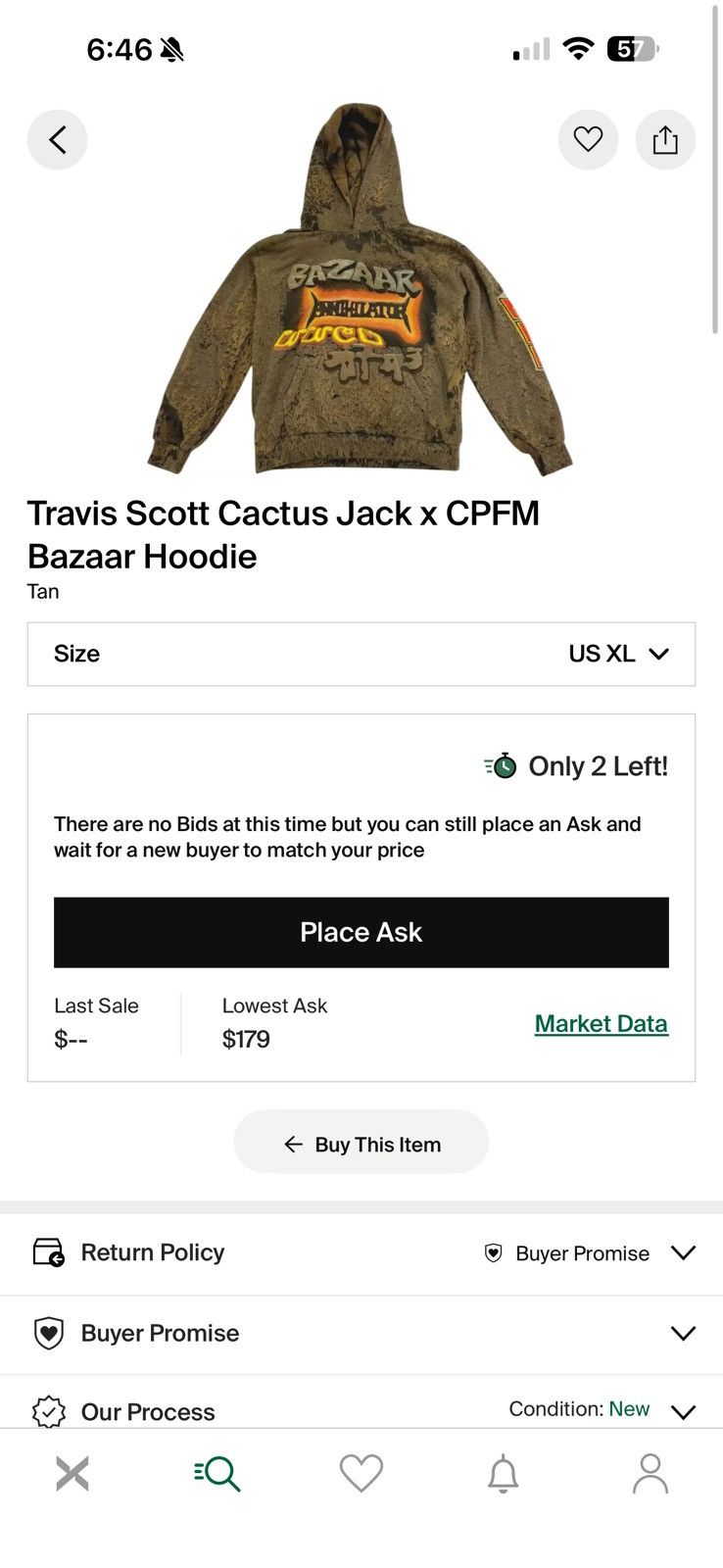Tap the back arrow button
Image resolution: width=723 pixels, height=1568 pixels.
[57, 140]
